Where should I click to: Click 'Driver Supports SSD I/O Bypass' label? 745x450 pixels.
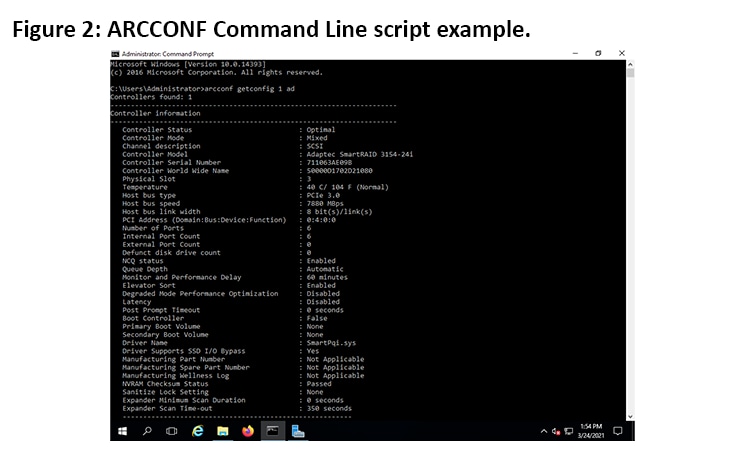(x=184, y=351)
